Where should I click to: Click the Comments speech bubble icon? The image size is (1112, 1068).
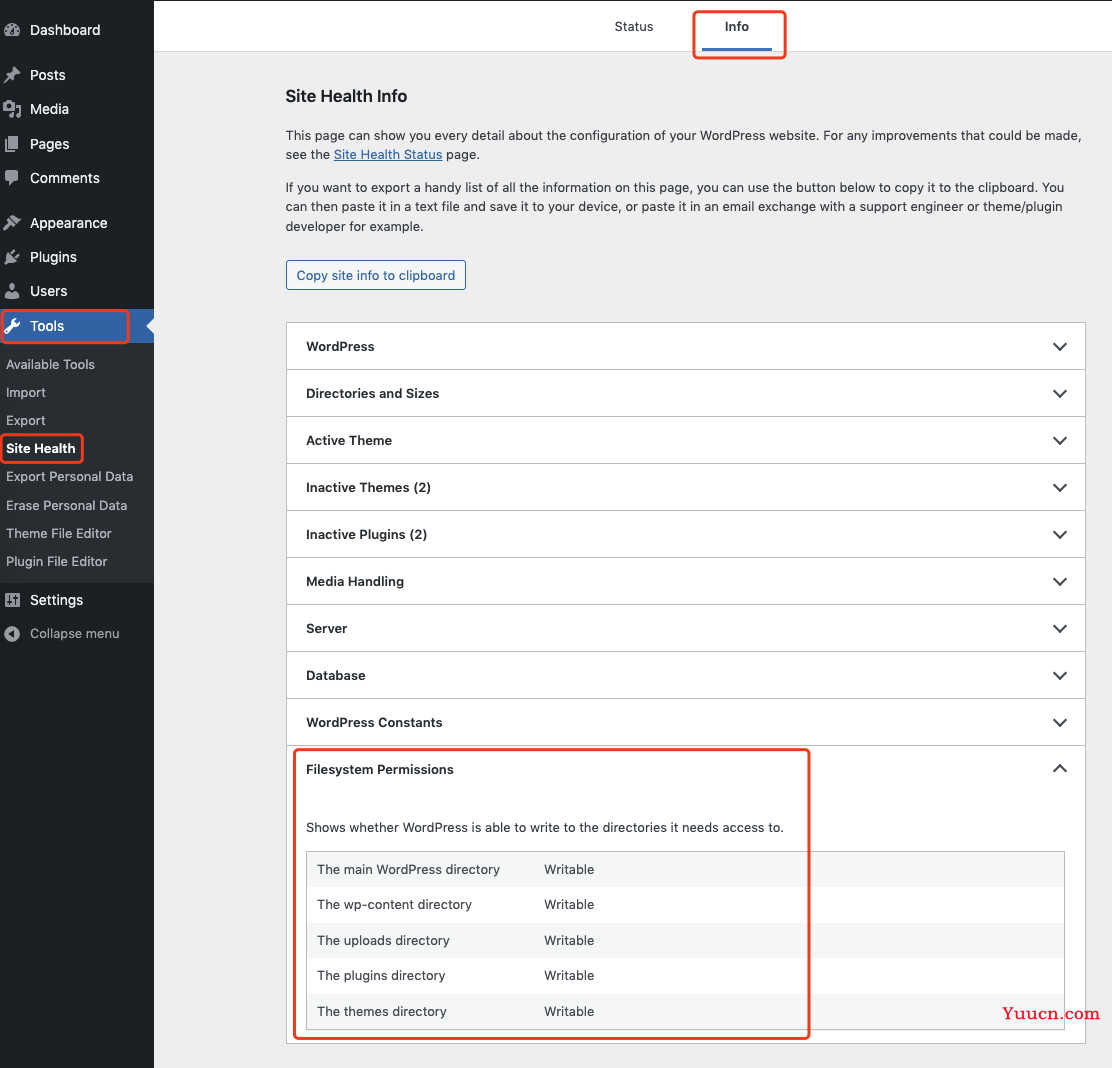(x=12, y=178)
